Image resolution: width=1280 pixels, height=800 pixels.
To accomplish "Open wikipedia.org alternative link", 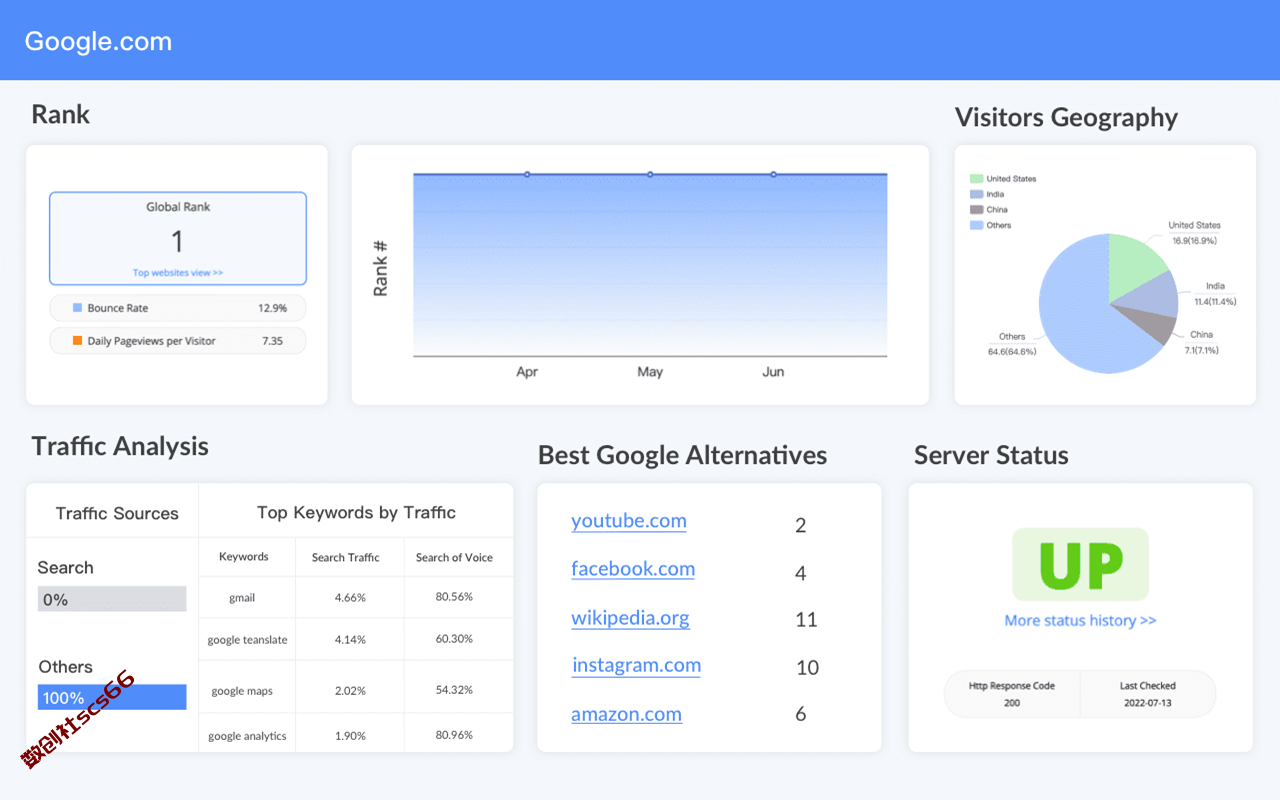I will pos(630,618).
